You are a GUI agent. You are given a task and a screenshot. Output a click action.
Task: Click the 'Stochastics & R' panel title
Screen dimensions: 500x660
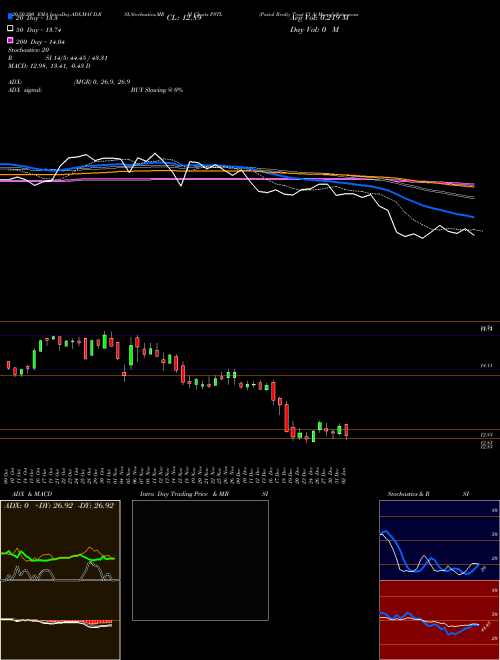tap(408, 494)
